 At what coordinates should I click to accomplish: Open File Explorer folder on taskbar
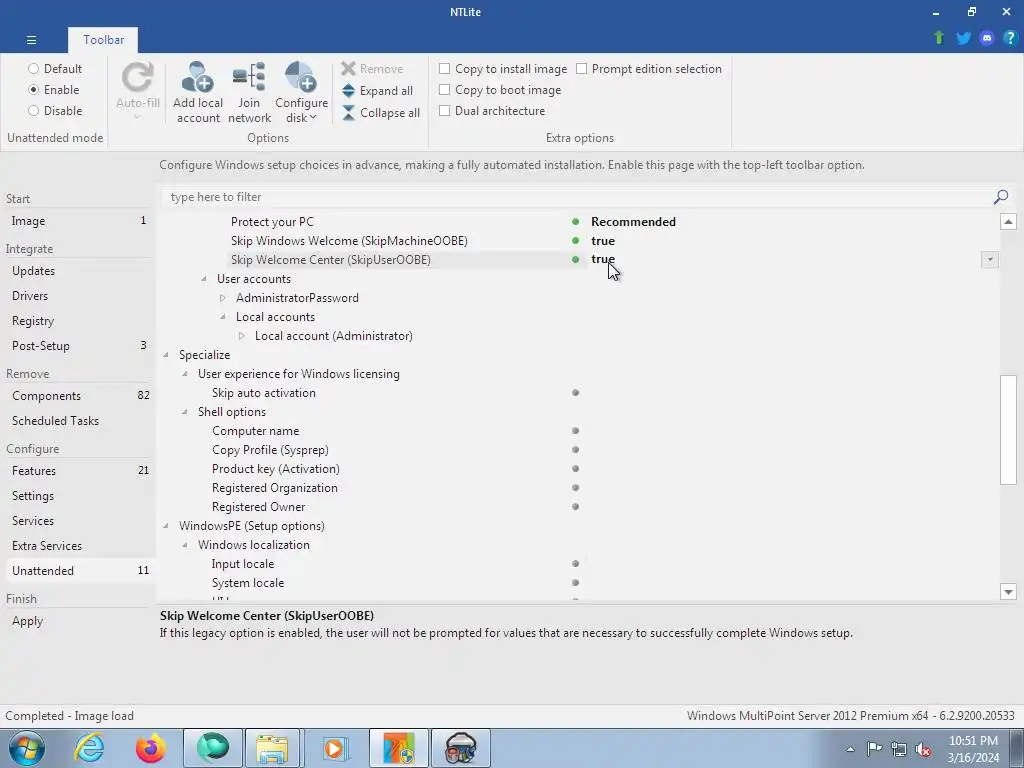click(x=272, y=748)
